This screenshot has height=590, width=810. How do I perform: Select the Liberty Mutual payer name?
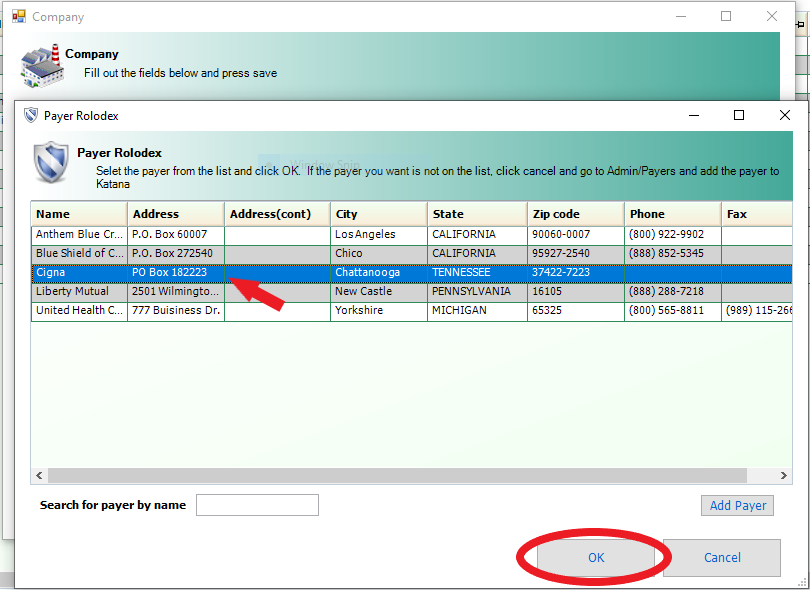click(80, 291)
